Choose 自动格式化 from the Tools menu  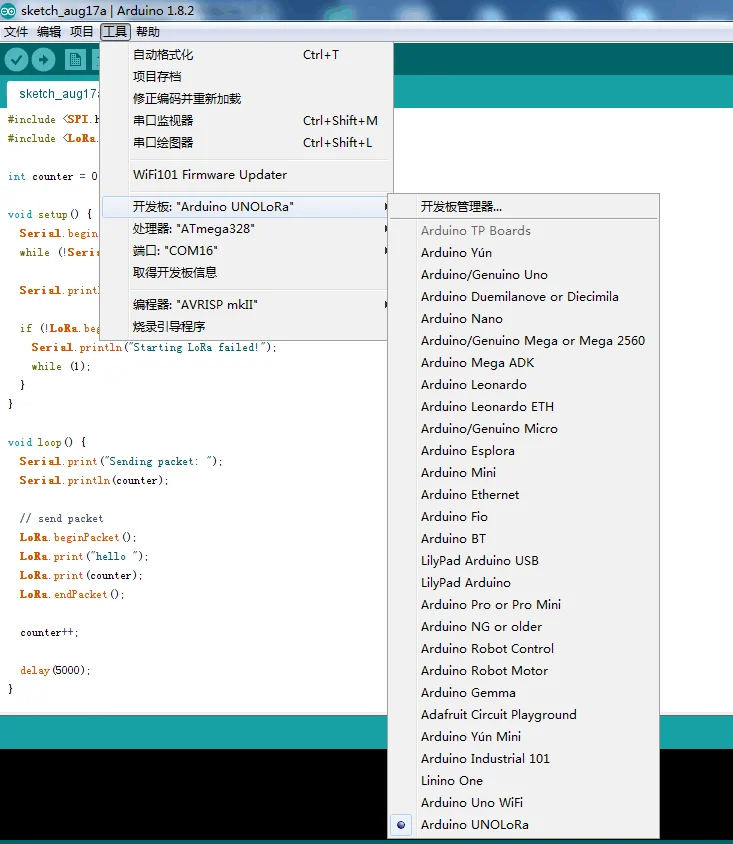[247, 55]
